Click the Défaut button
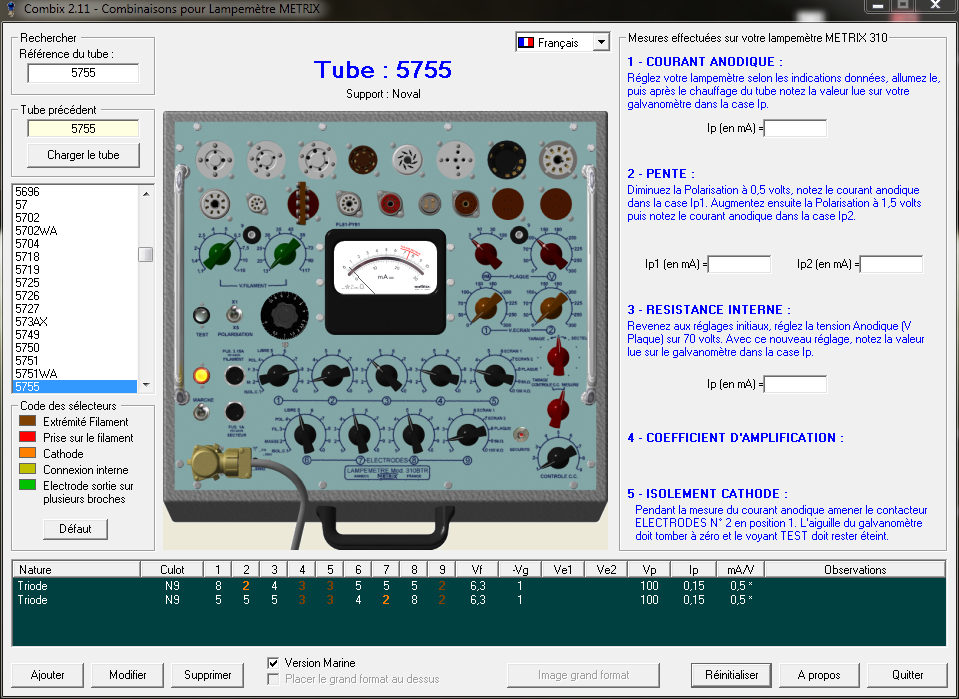This screenshot has height=699, width=959. pos(75,529)
